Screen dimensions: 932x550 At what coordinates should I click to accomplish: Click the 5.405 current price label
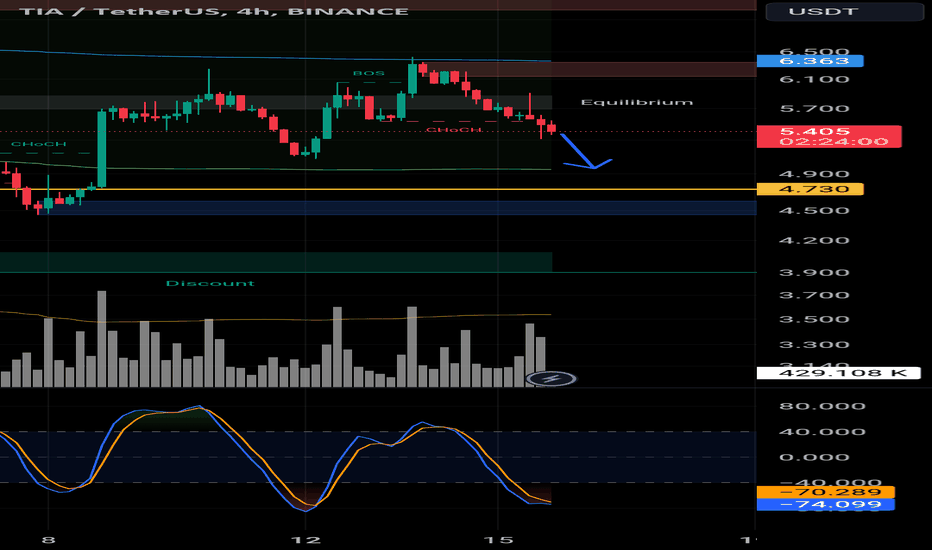tap(829, 136)
